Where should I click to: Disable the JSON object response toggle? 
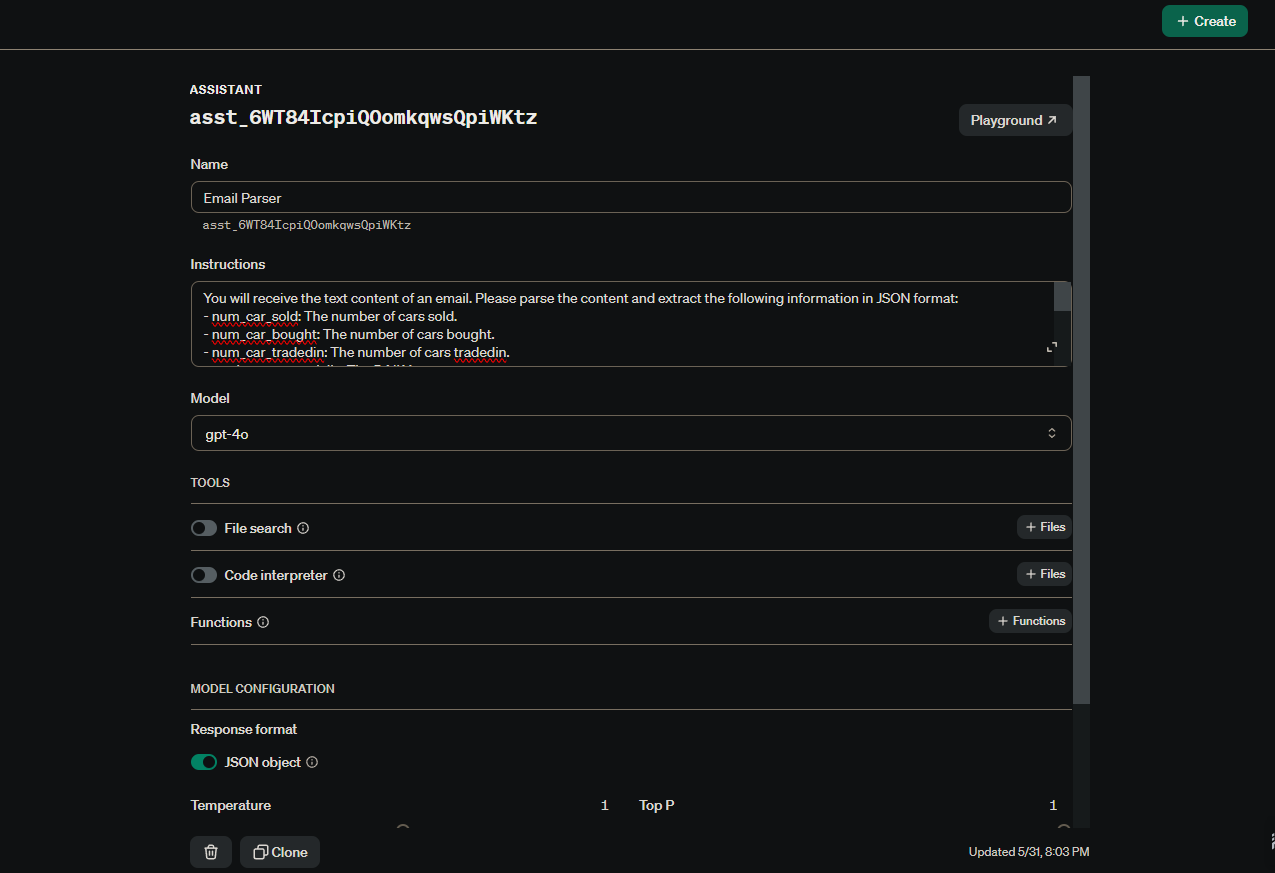204,762
